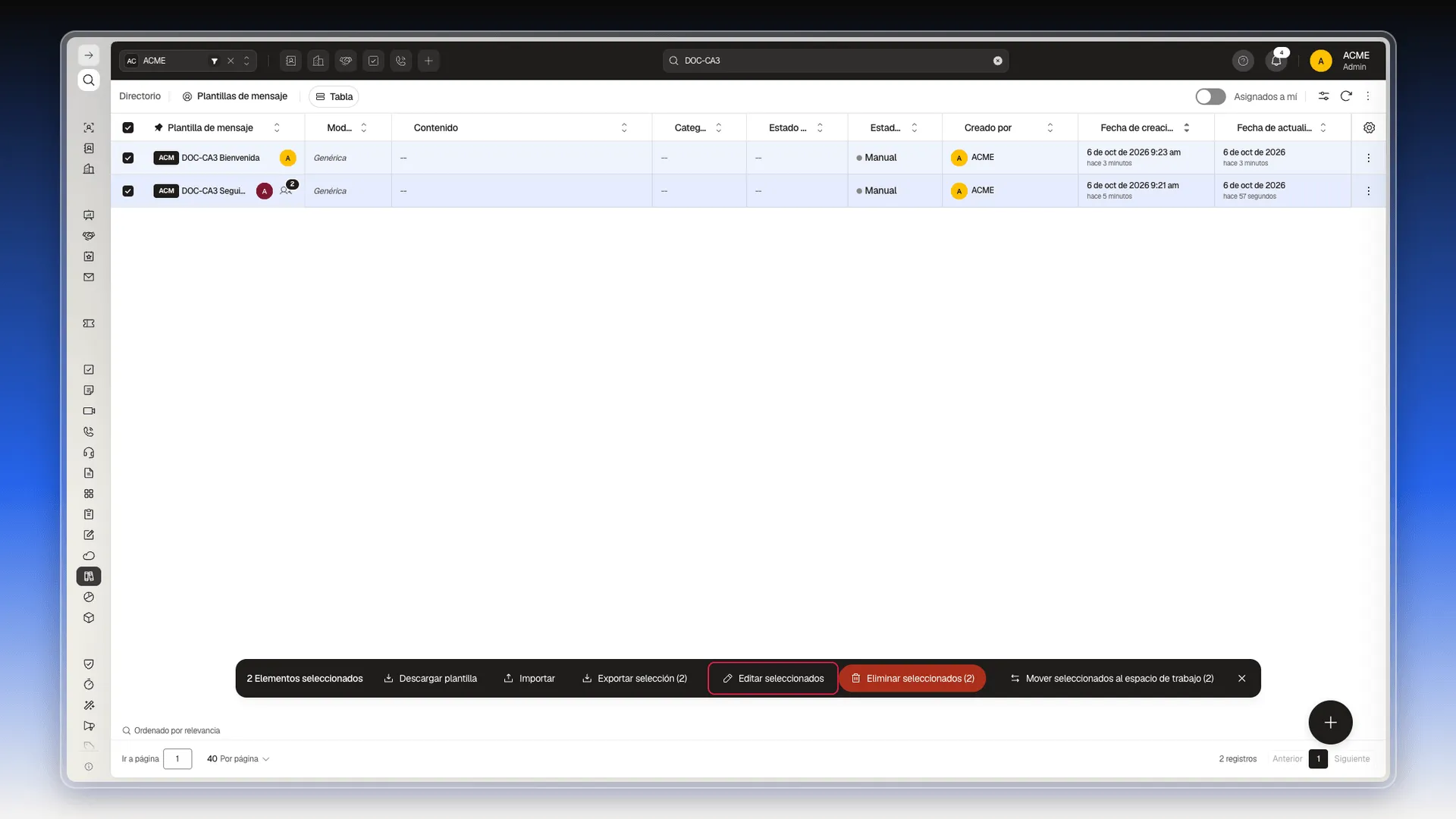
Task: Click the envelope icon in sidebar
Action: coord(89,278)
